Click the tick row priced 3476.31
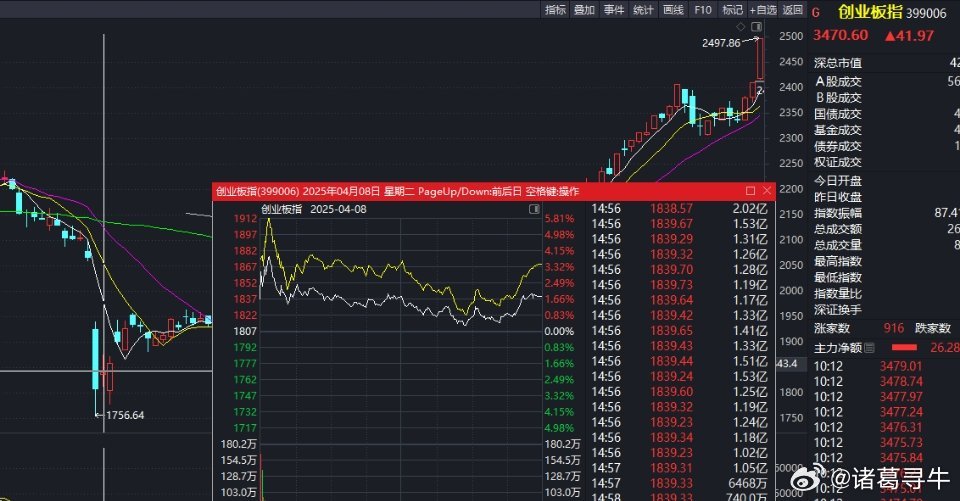The image size is (960, 501). 886,428
